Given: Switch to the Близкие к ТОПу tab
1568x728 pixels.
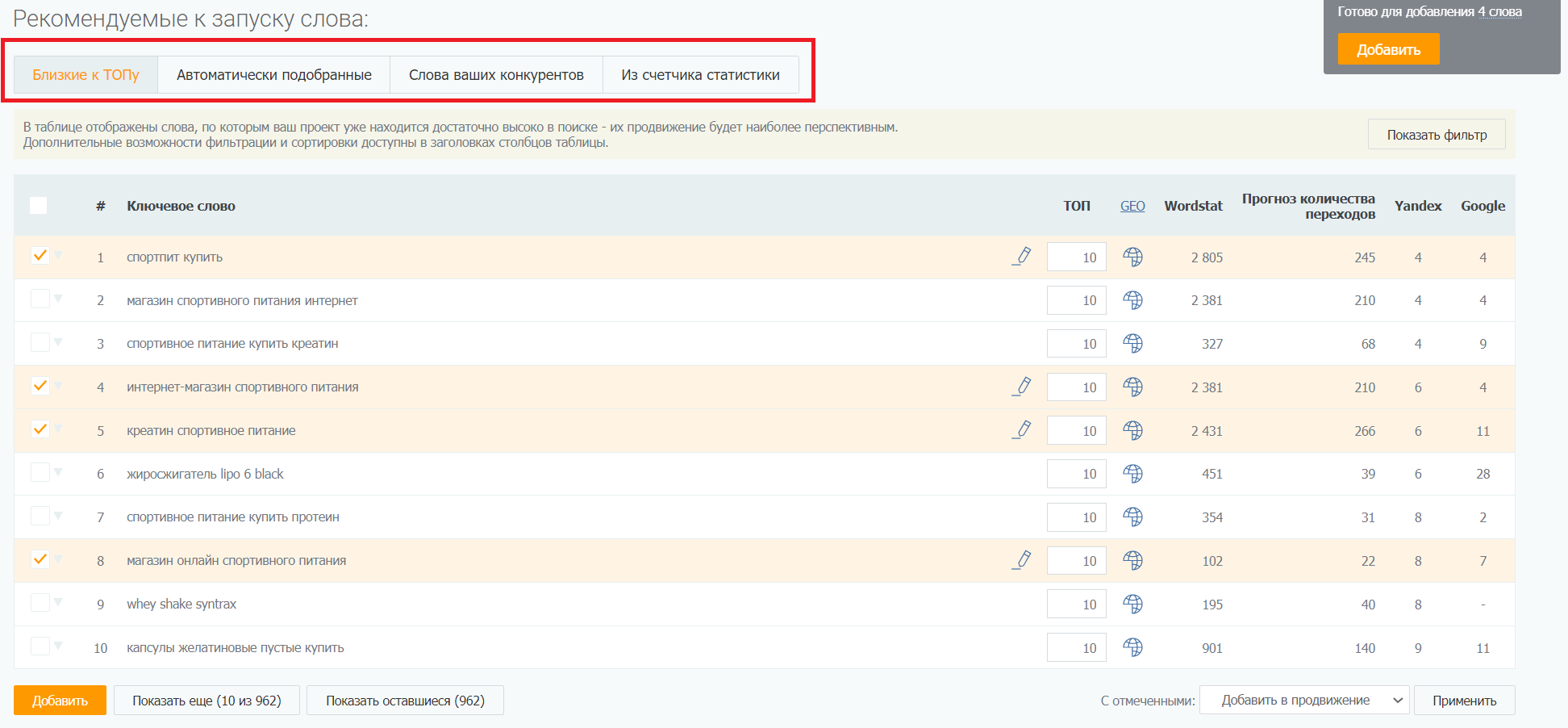Looking at the screenshot, I should (85, 75).
